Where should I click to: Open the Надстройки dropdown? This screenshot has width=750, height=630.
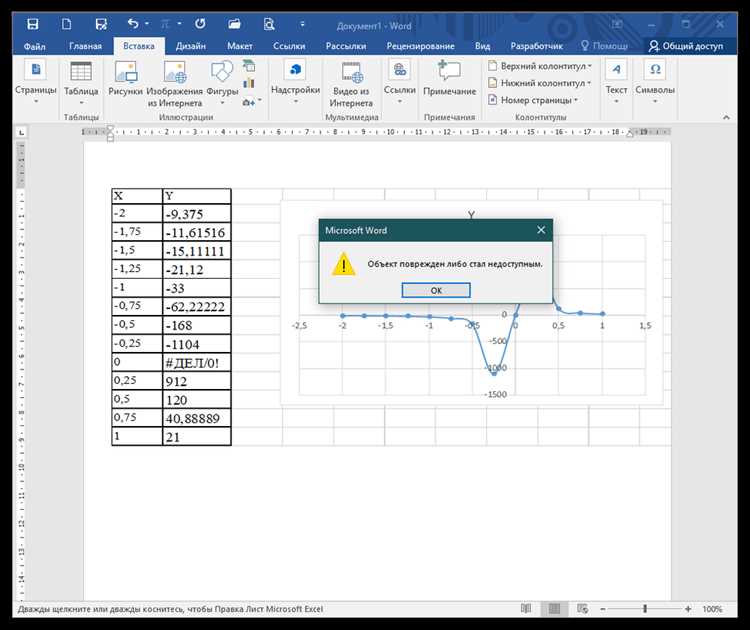[x=295, y=82]
